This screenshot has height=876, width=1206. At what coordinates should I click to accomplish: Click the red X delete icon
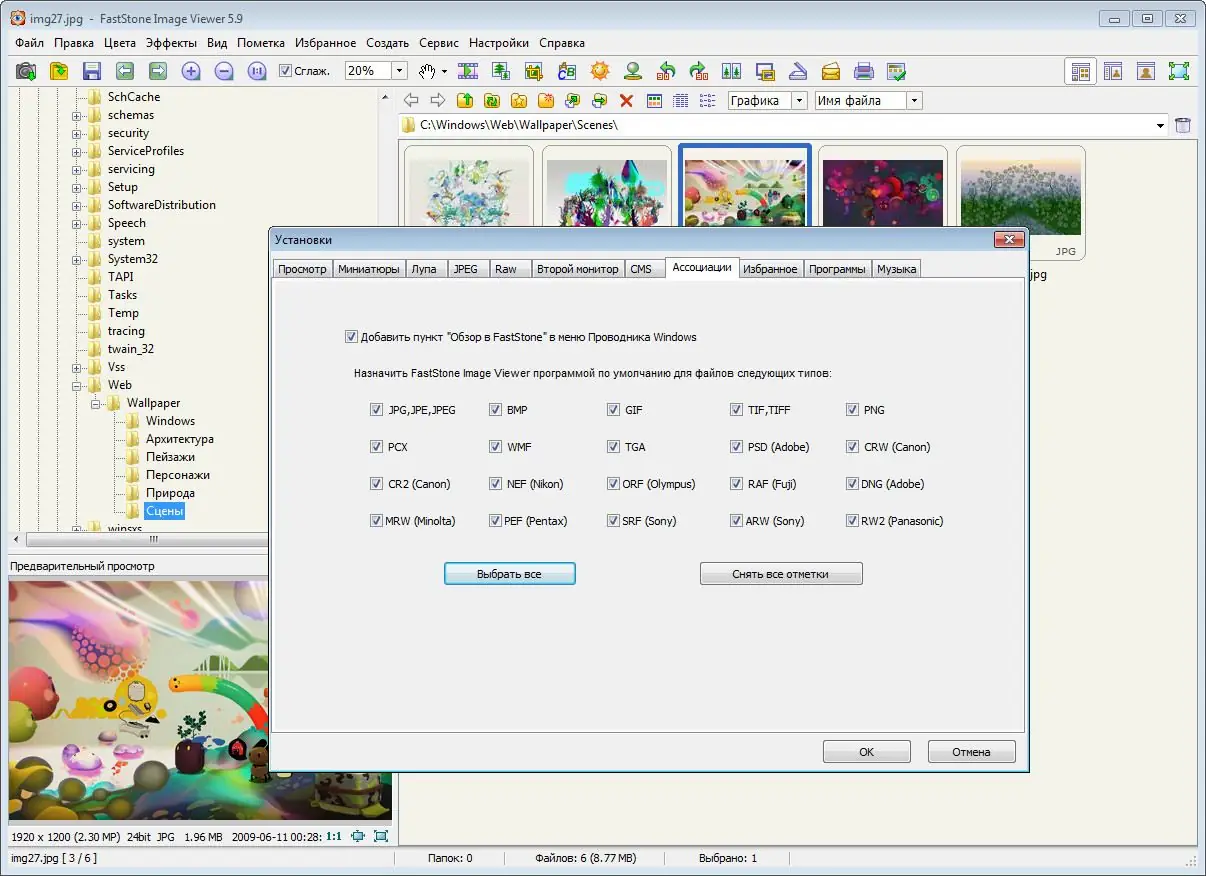click(x=626, y=100)
